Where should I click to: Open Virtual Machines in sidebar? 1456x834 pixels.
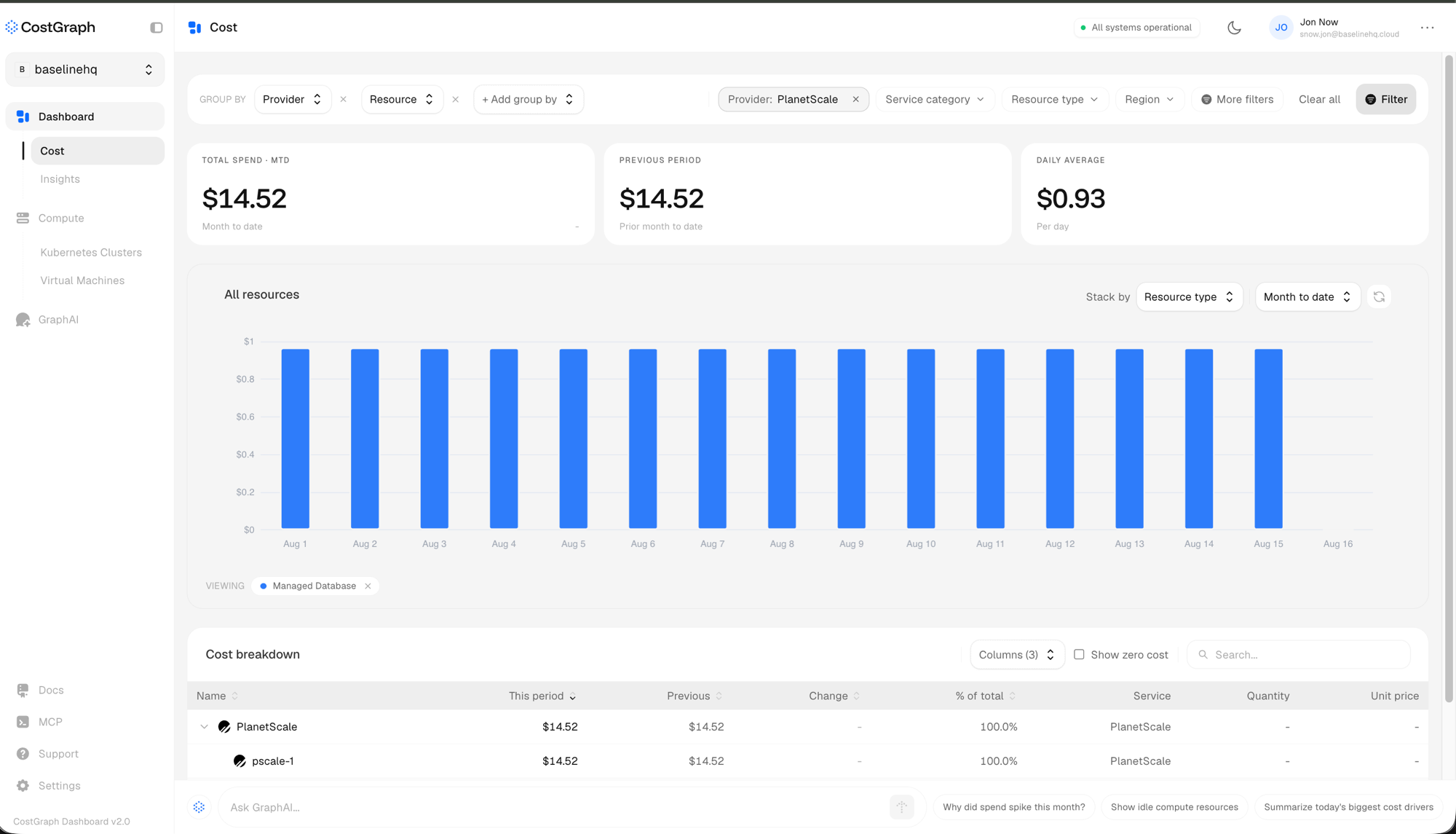82,280
